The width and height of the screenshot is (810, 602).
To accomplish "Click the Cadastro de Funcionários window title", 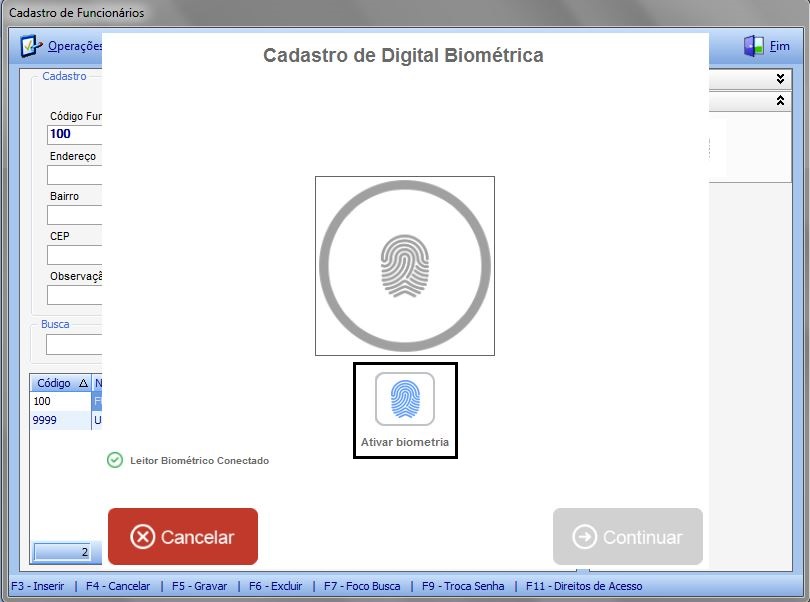I will [76, 13].
